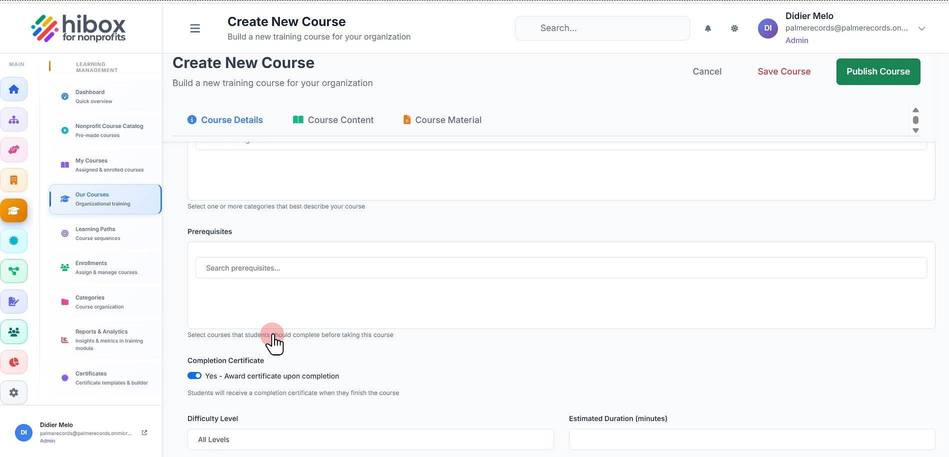The width and height of the screenshot is (949, 457).
Task: Open the home icon in main rail
Action: (x=14, y=90)
